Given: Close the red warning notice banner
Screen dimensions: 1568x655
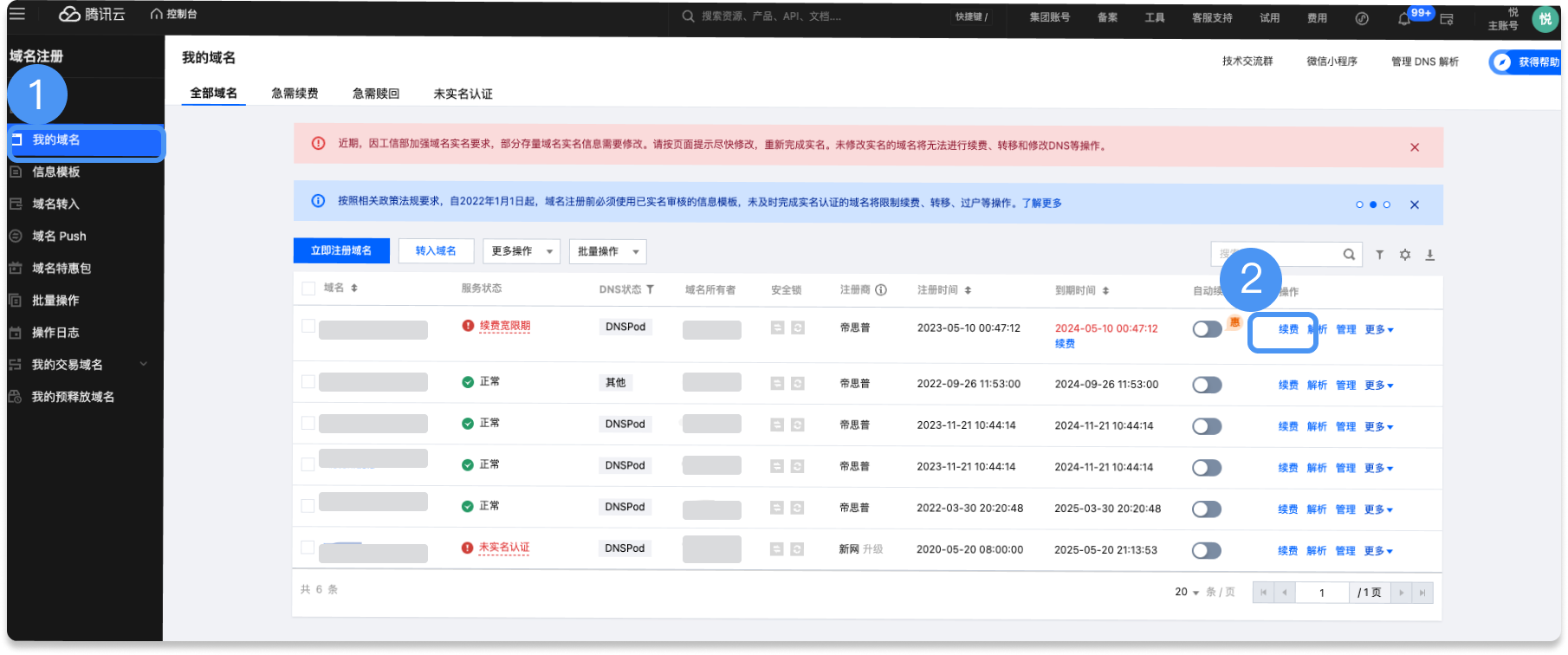Looking at the screenshot, I should coord(1415,147).
